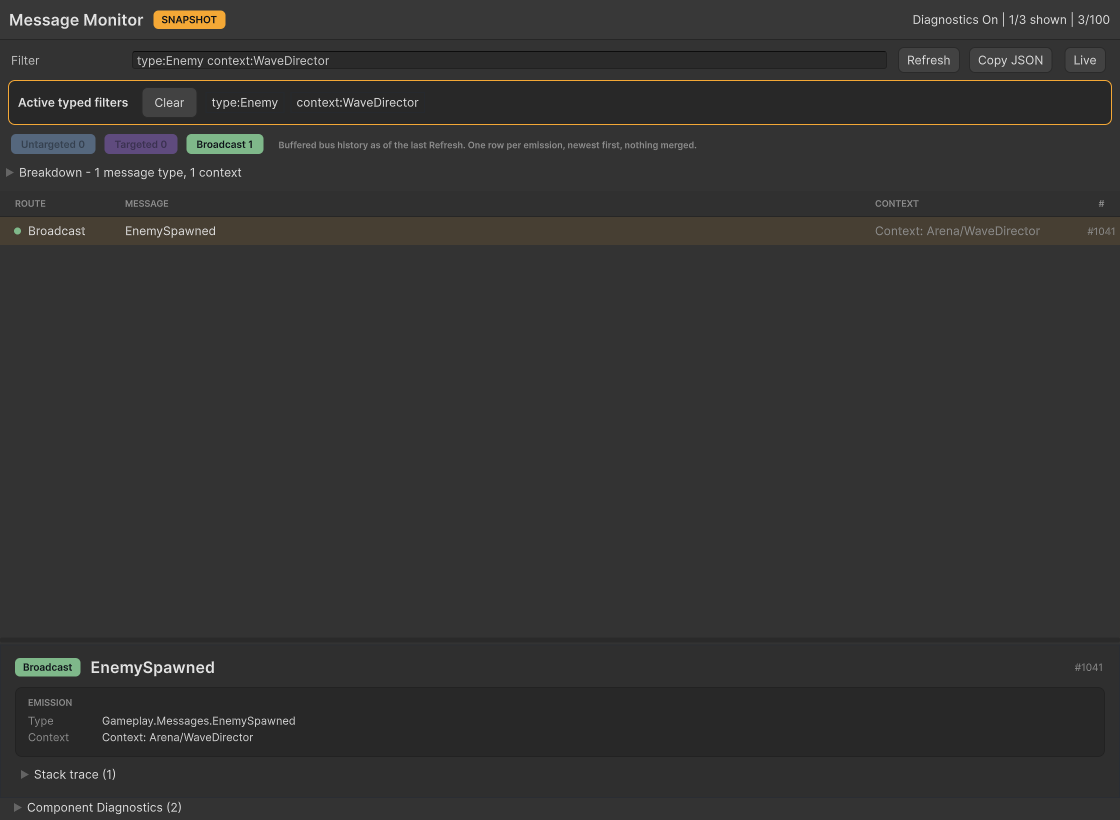Expand the Breakdown section
Screen dimensions: 1120x820
point(124,173)
